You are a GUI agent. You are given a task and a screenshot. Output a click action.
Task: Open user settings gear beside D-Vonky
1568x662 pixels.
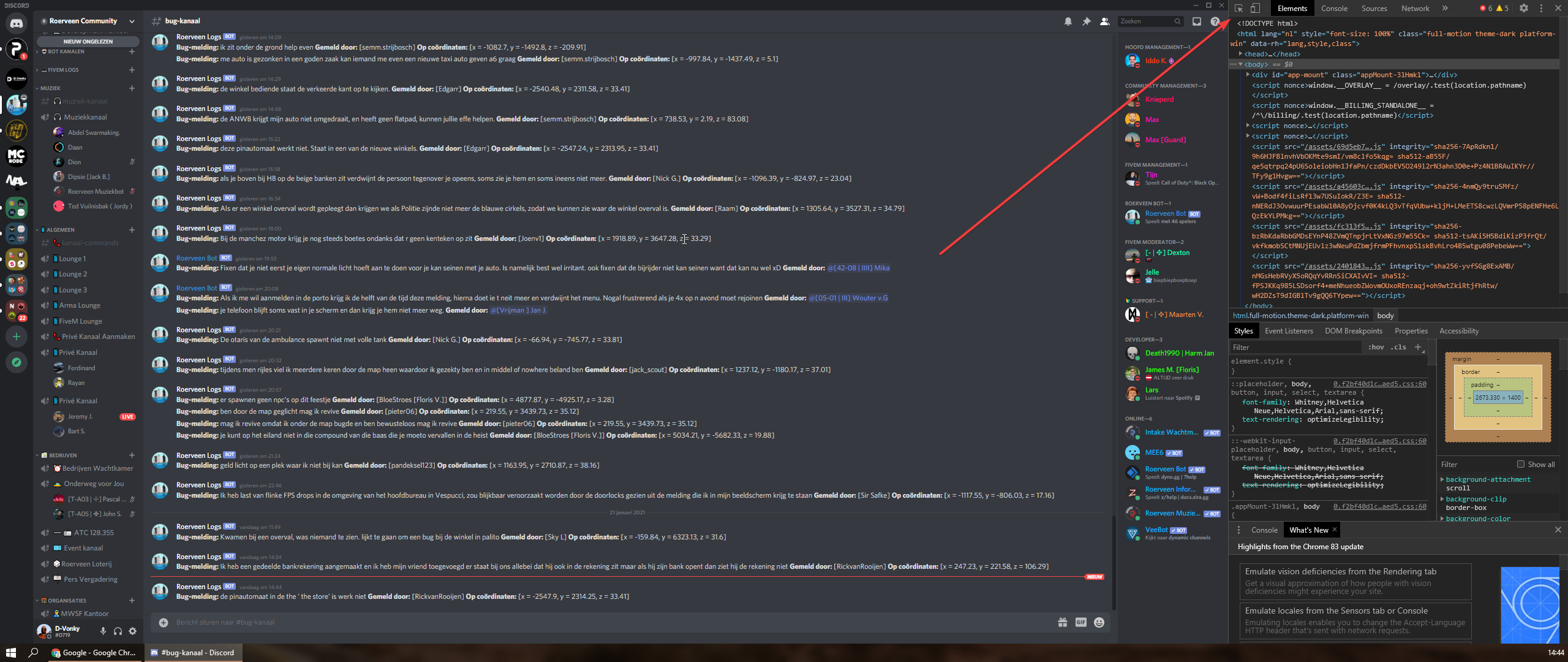click(132, 631)
